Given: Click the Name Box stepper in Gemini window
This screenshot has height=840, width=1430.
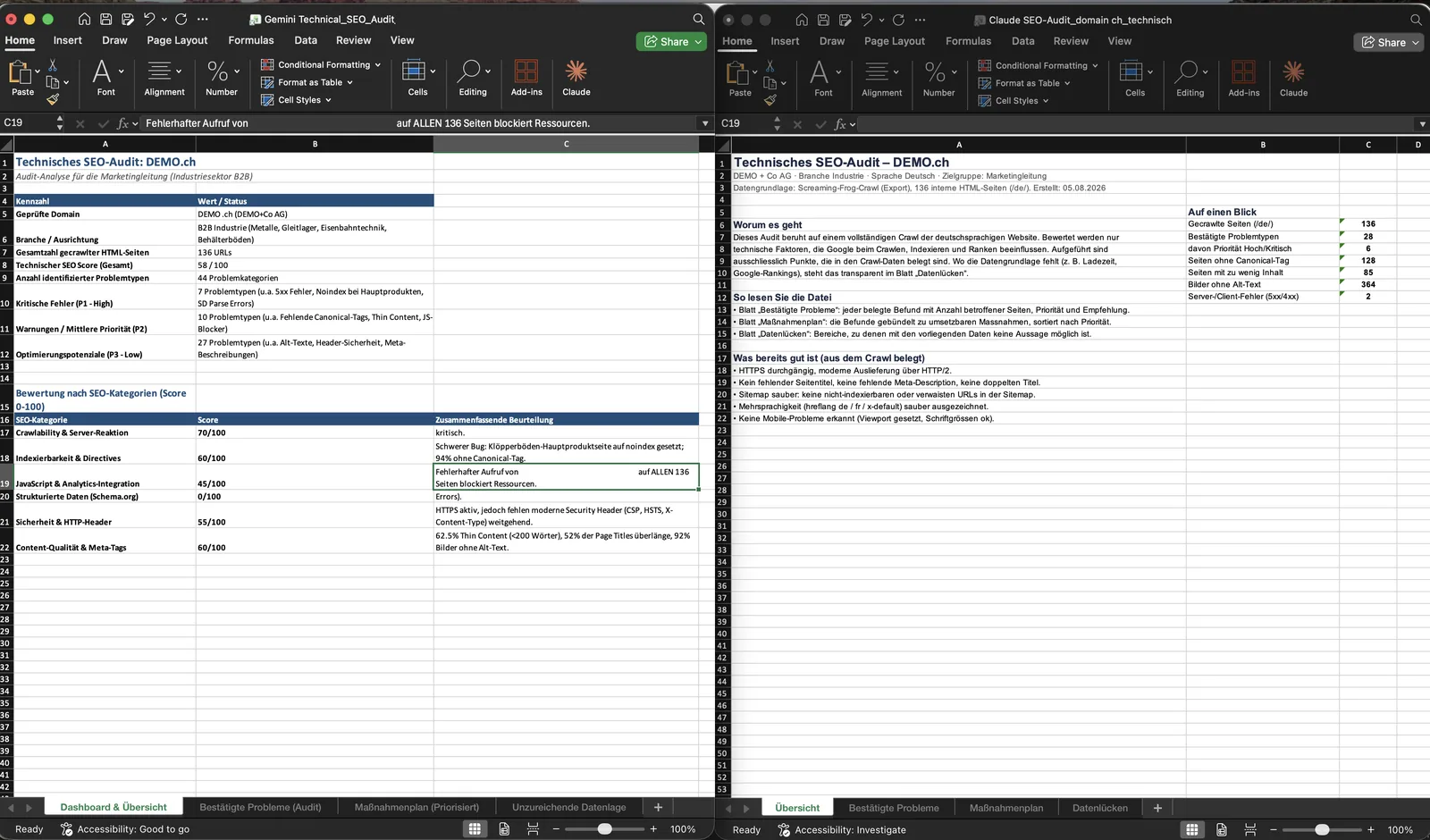Looking at the screenshot, I should [x=60, y=123].
